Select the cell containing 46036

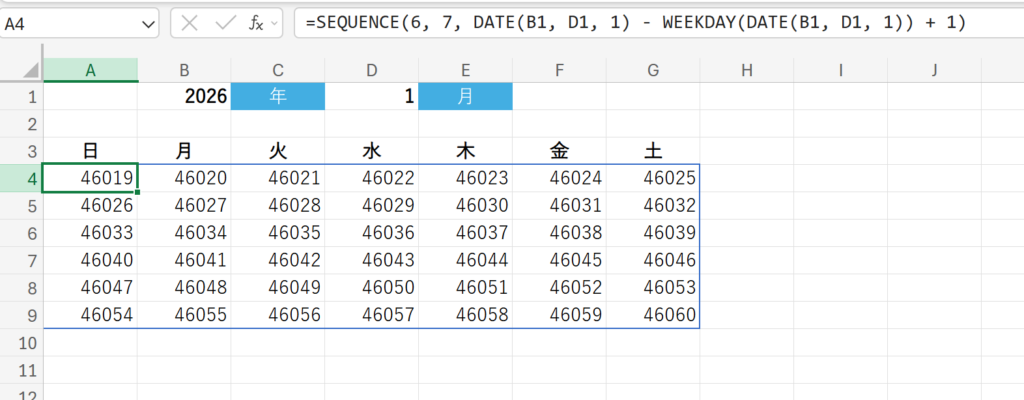pos(372,233)
